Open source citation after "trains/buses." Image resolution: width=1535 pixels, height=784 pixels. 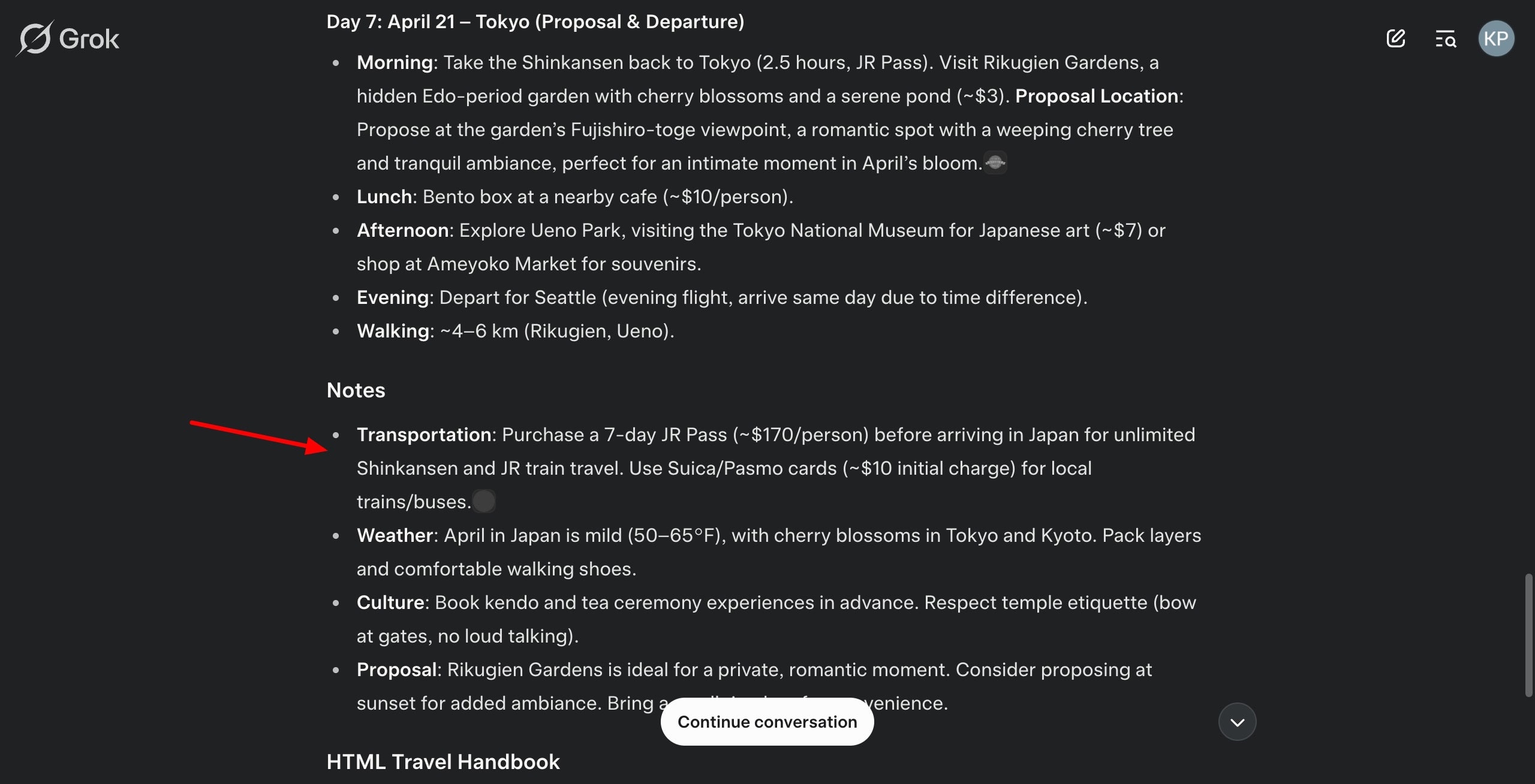click(x=484, y=502)
